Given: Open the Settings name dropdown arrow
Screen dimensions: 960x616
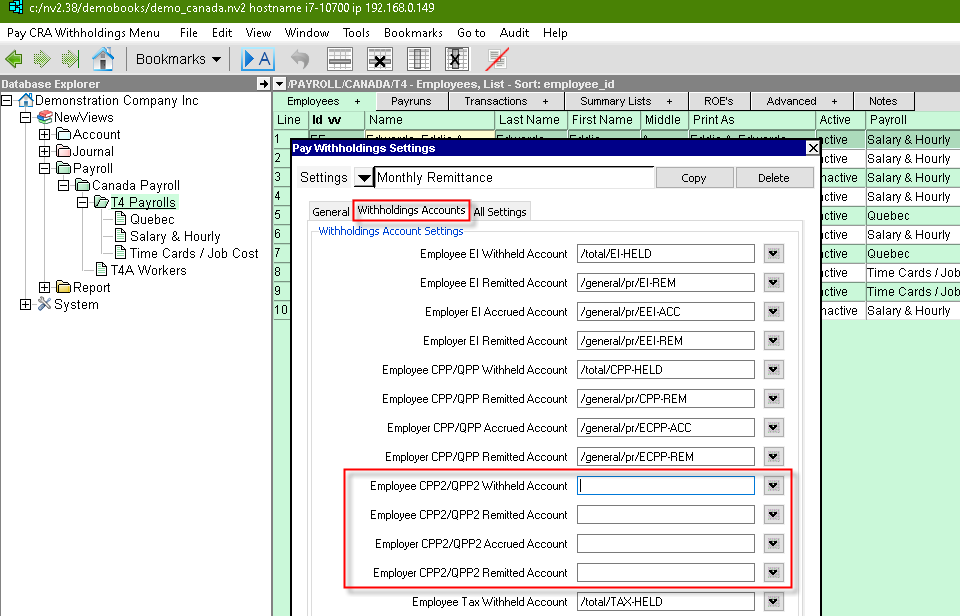Looking at the screenshot, I should pos(363,178).
